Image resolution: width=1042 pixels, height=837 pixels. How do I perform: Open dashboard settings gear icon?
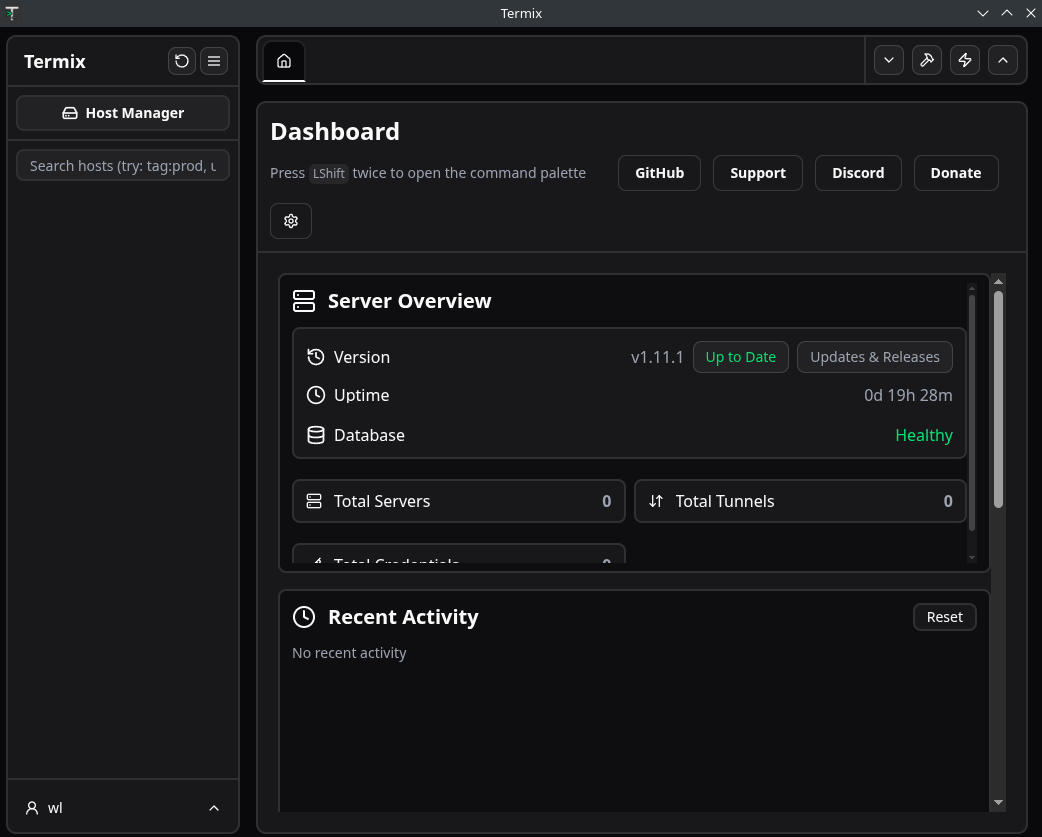click(291, 221)
